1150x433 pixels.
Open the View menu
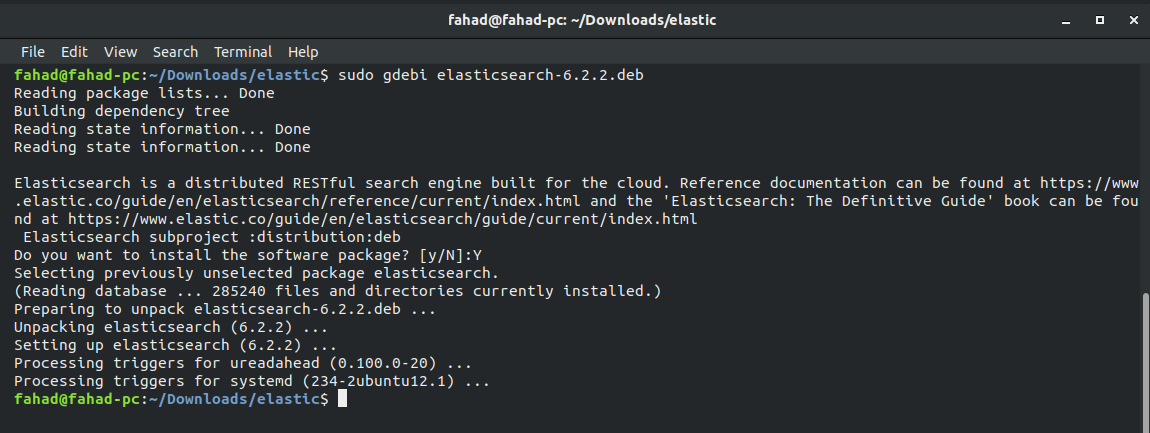tap(120, 52)
